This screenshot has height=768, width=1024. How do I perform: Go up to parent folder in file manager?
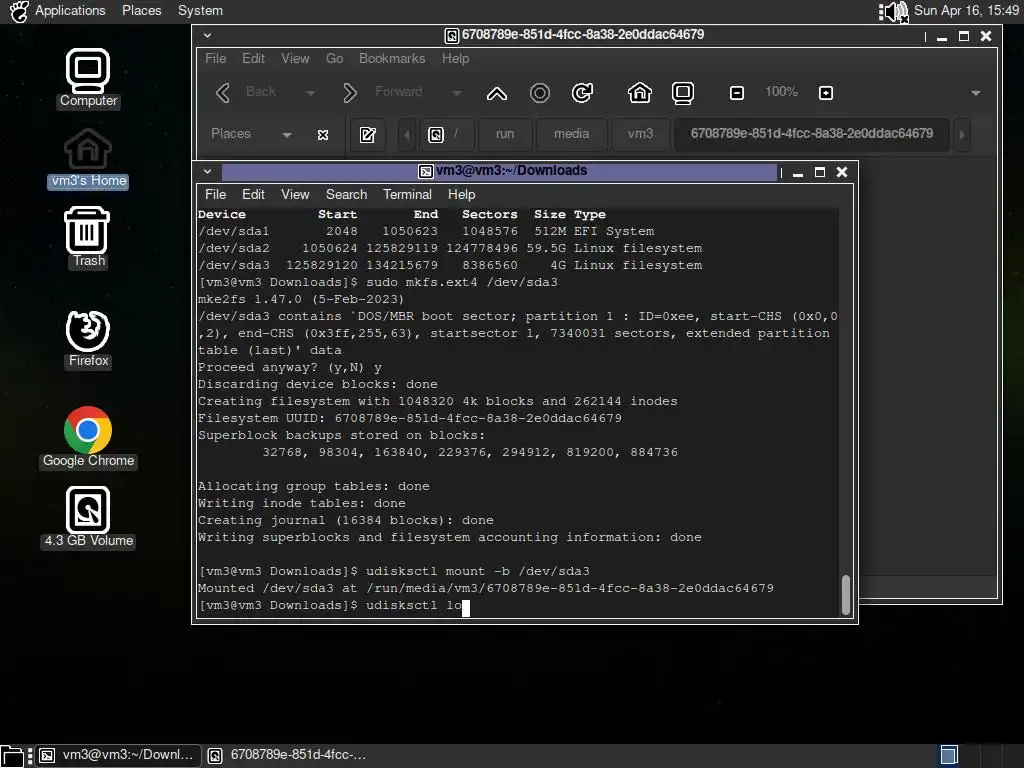pos(497,93)
